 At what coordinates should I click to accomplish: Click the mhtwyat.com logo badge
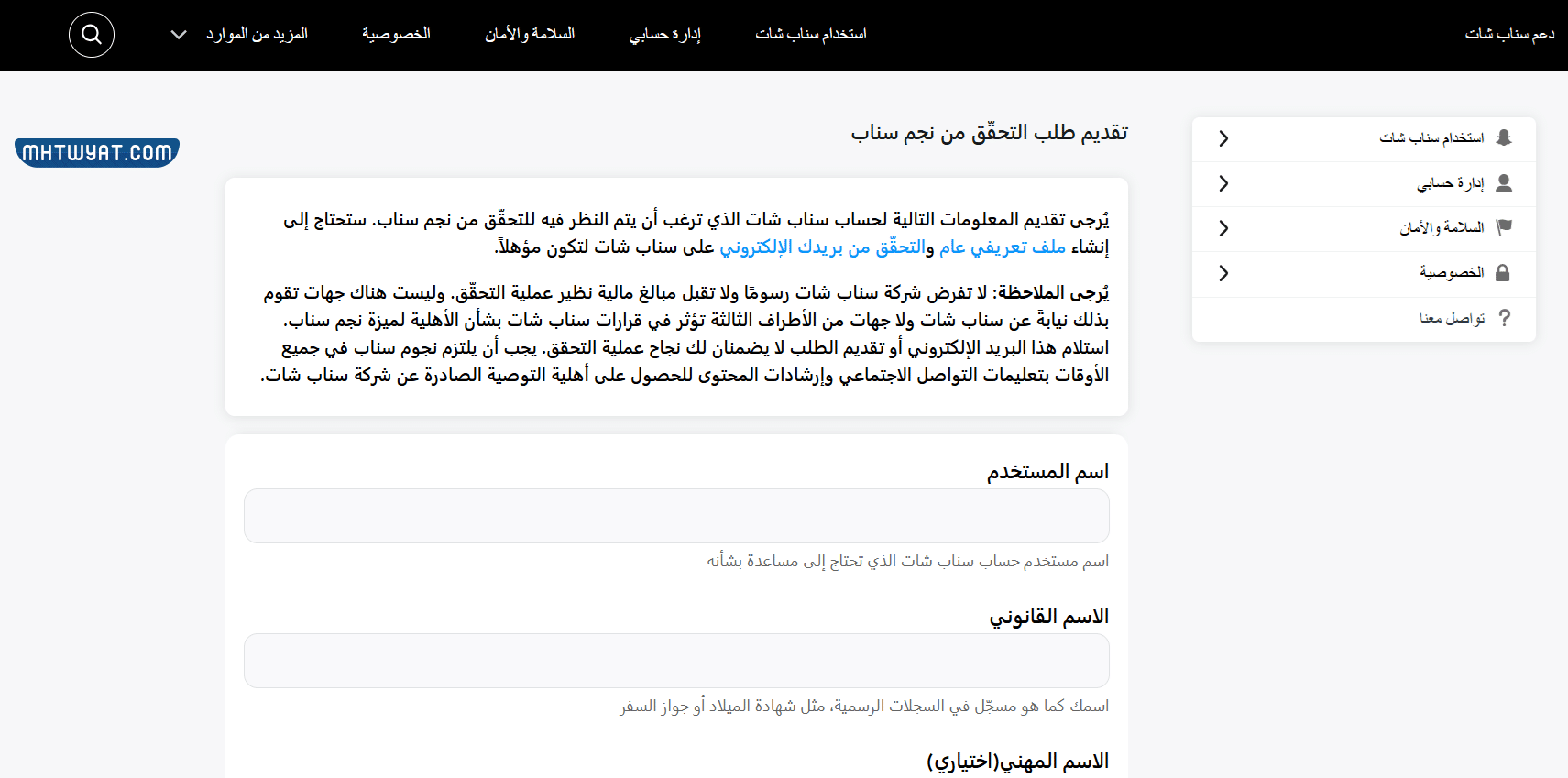click(x=97, y=152)
